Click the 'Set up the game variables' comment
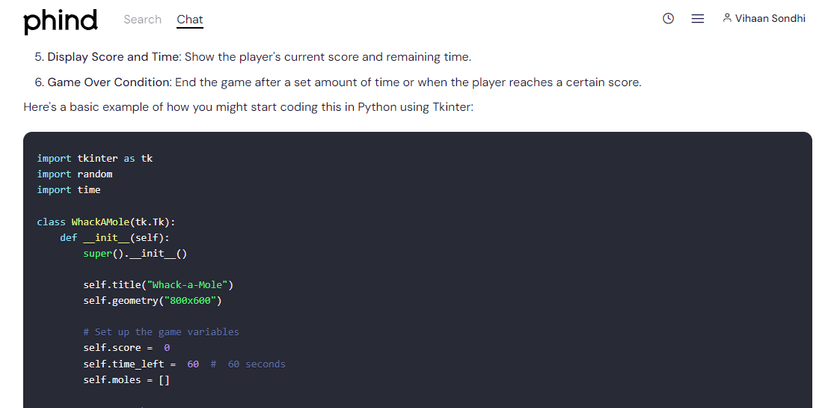This screenshot has width=828, height=408. (161, 332)
